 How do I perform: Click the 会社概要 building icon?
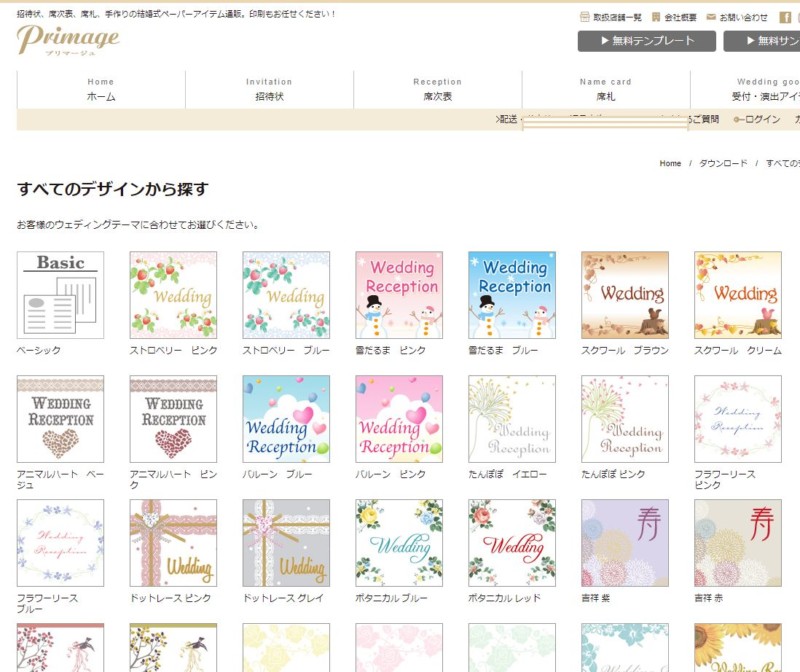[654, 17]
